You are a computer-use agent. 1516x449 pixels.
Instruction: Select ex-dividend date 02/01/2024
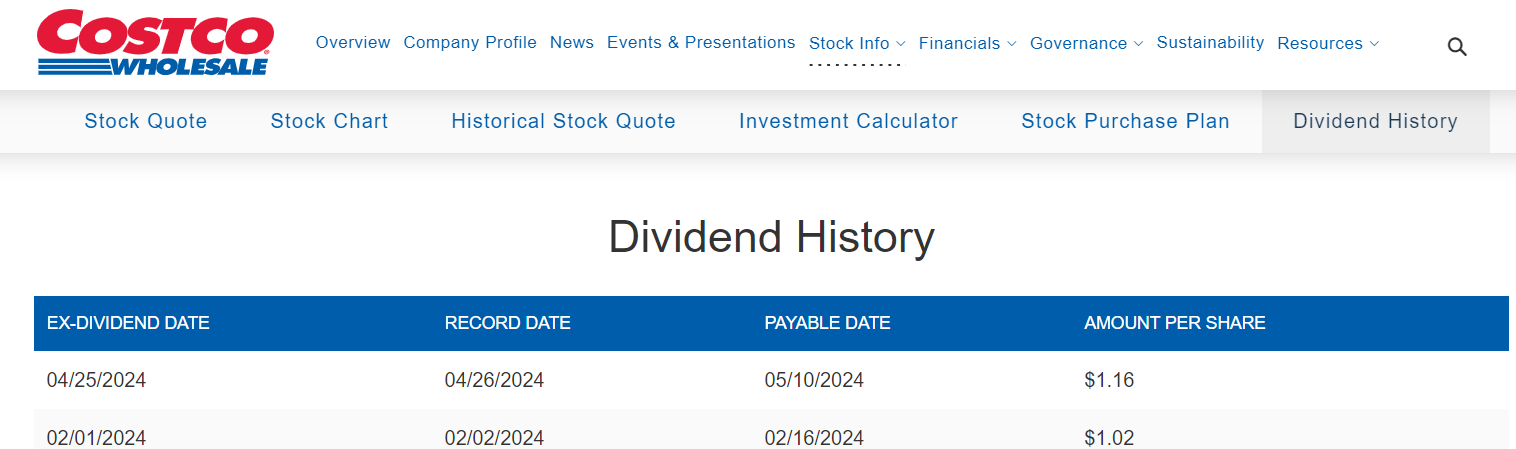pyautogui.click(x=97, y=438)
